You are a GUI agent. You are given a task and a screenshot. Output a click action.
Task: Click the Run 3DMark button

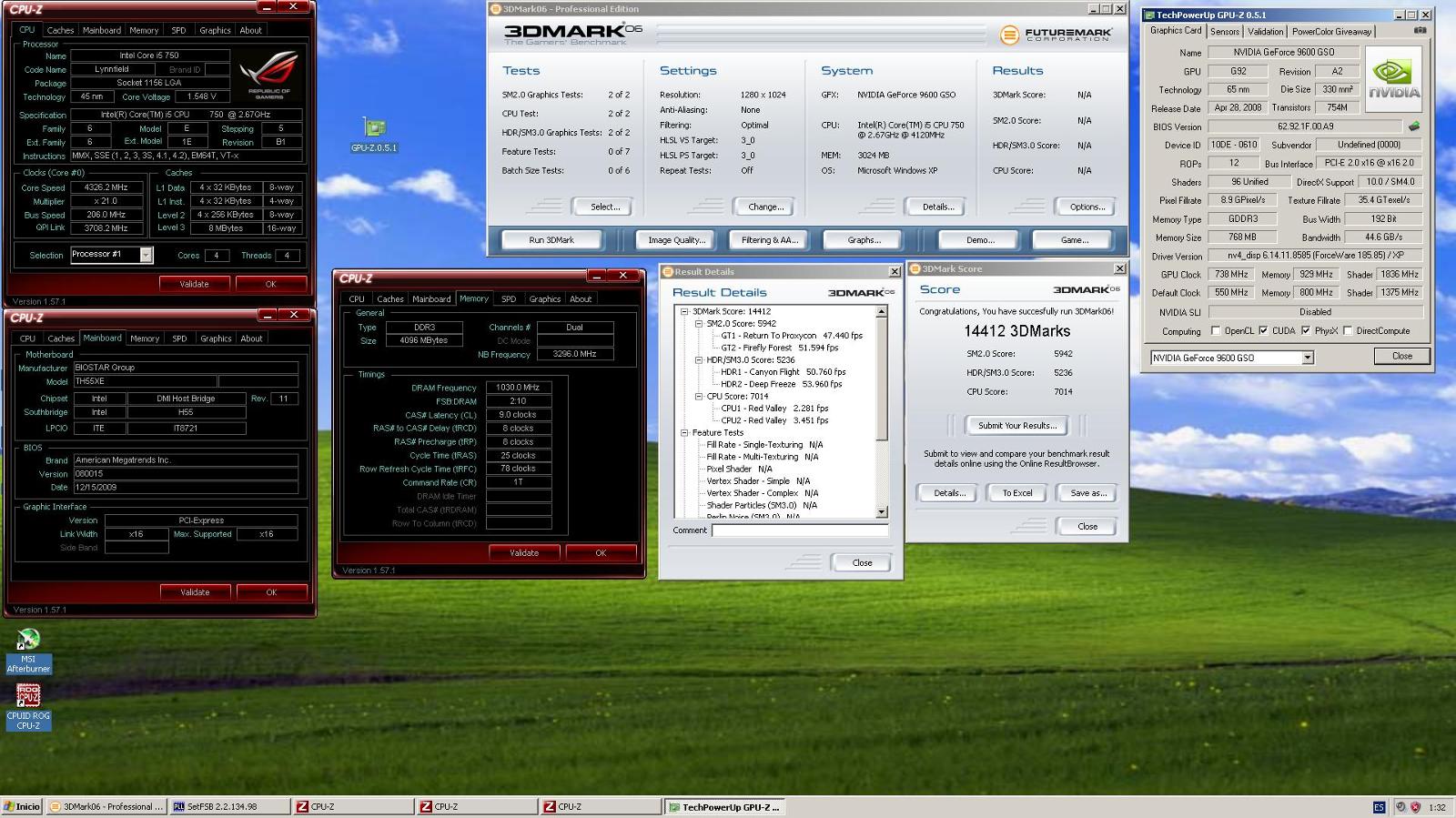[551, 240]
